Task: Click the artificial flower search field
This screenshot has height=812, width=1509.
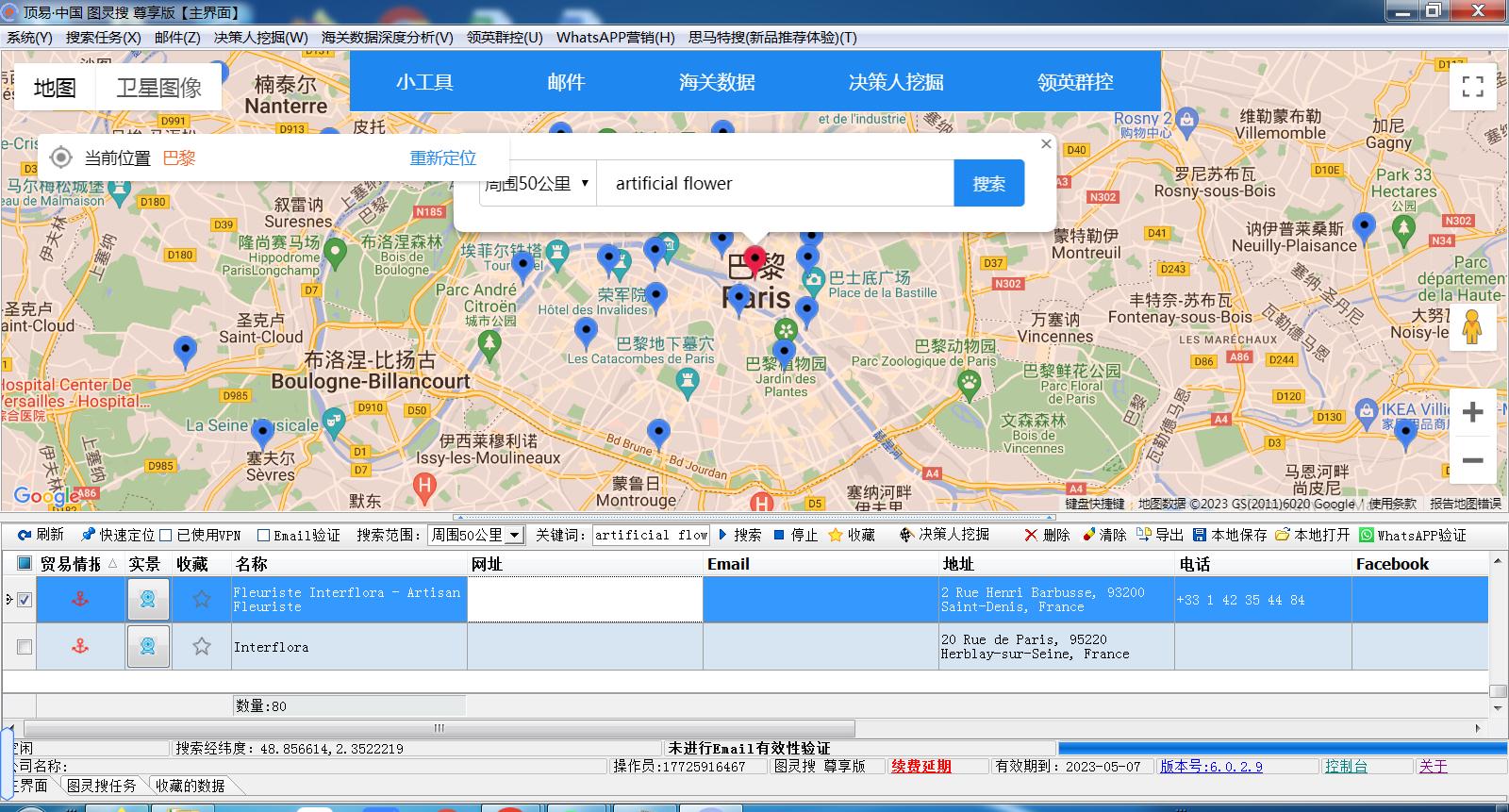Action: pos(775,183)
